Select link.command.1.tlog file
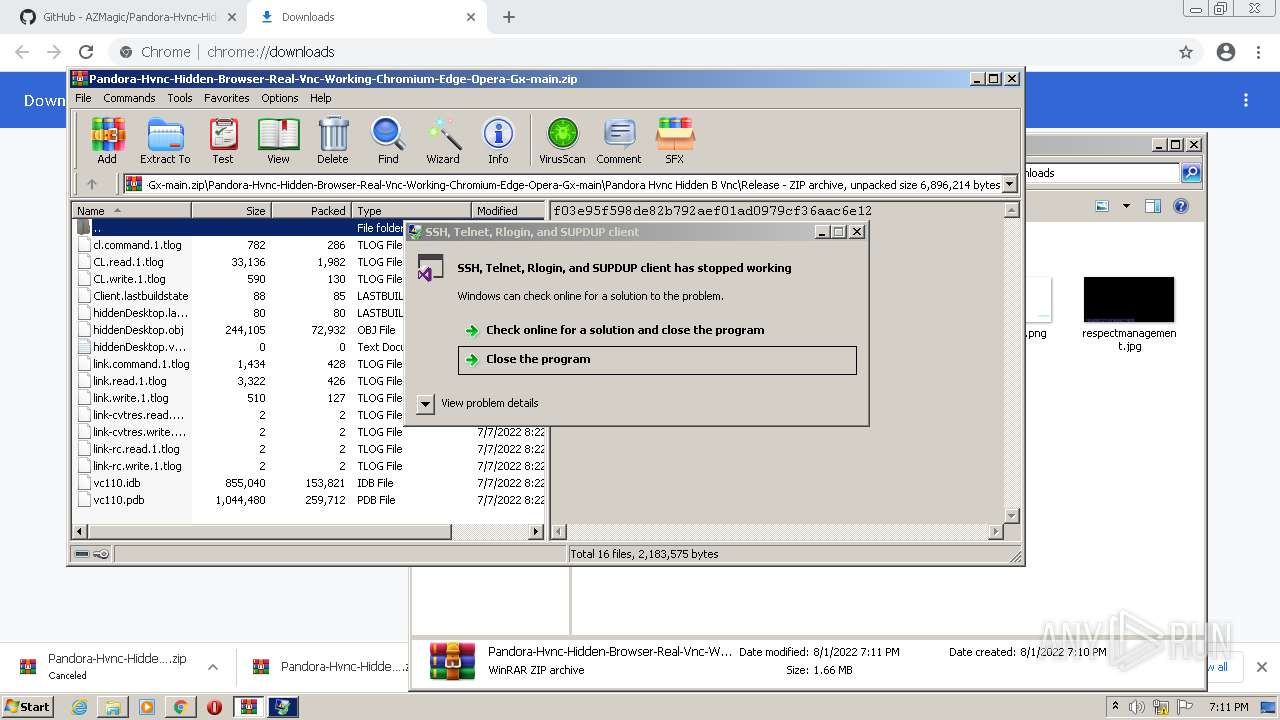1280x720 pixels. [141, 364]
